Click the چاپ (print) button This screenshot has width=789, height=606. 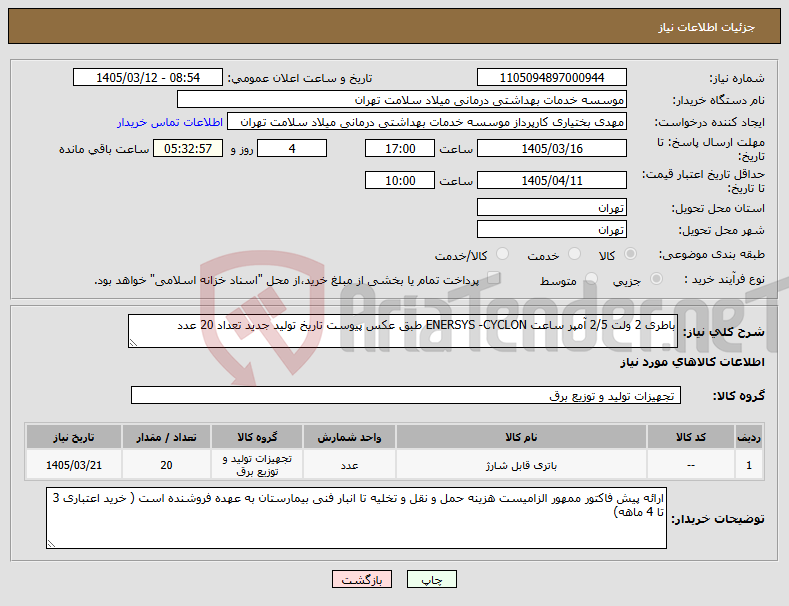coord(431,579)
